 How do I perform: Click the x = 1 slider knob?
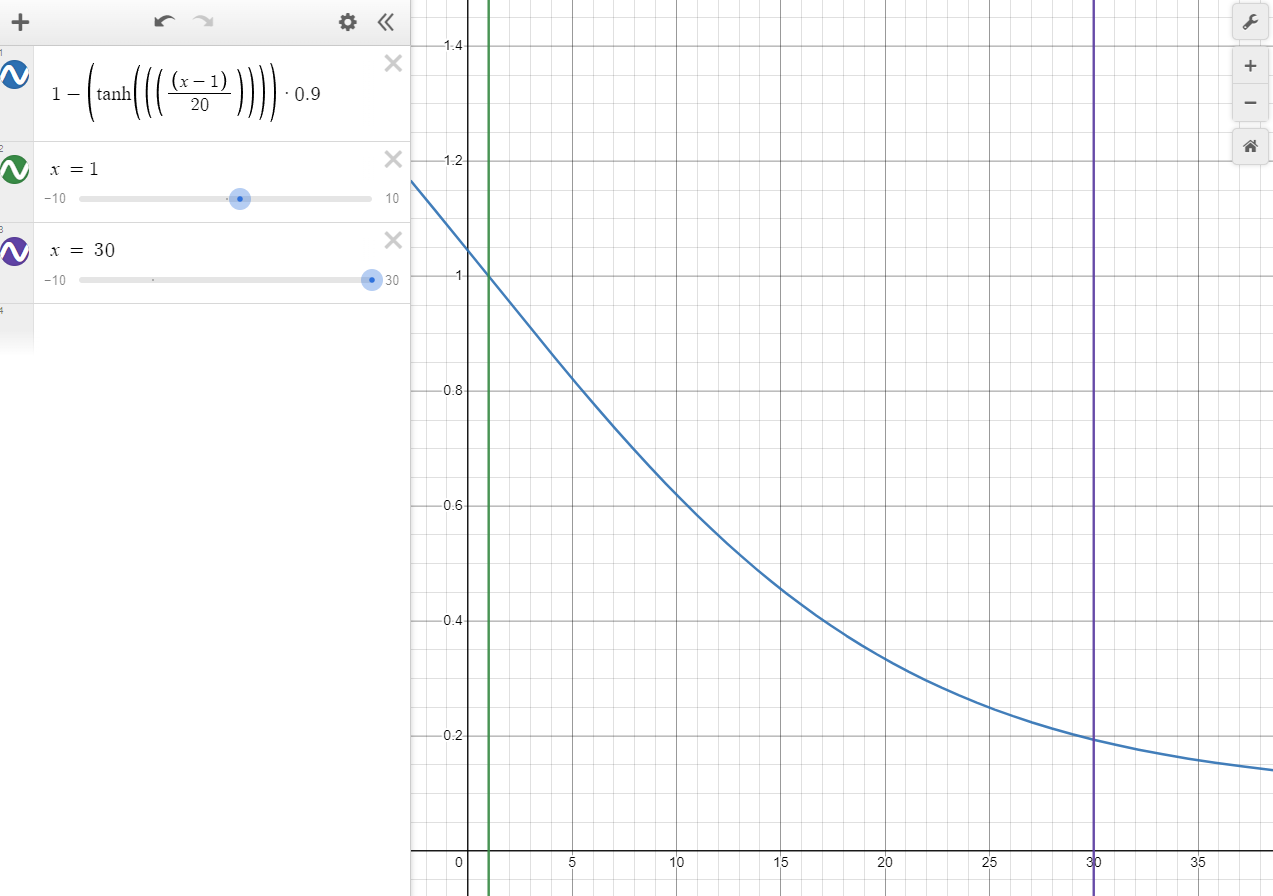coord(240,199)
